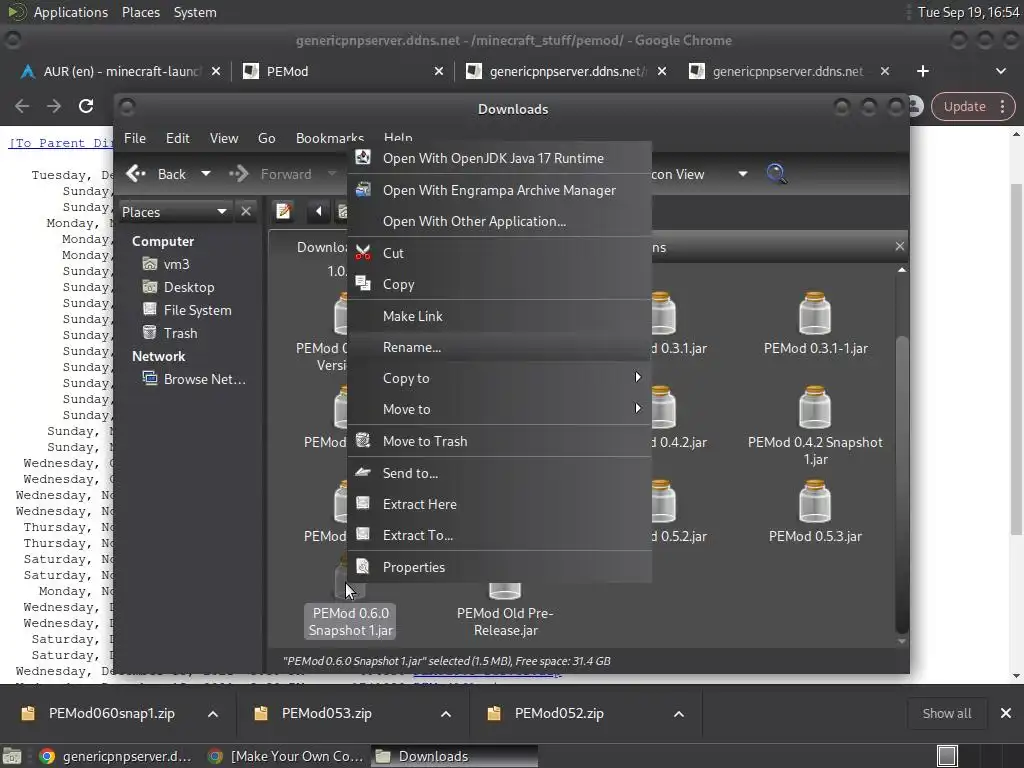This screenshot has height=768, width=1024.
Task: Close the Places sidebar pane
Action: click(246, 212)
